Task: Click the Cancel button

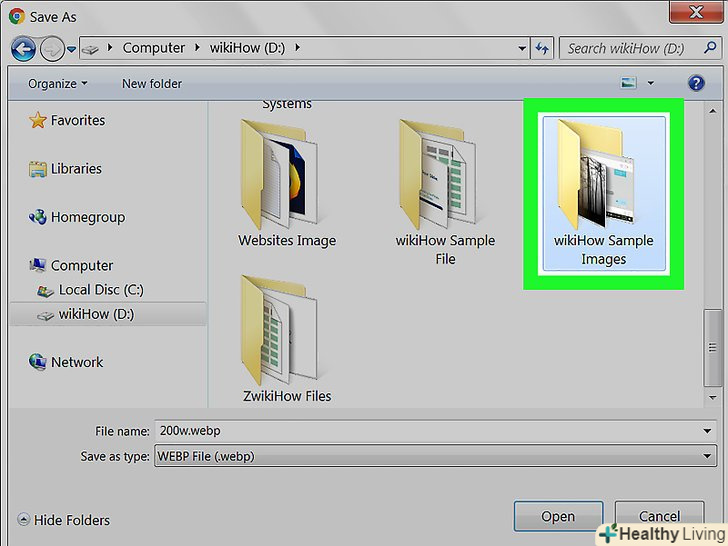Action: [x=659, y=516]
